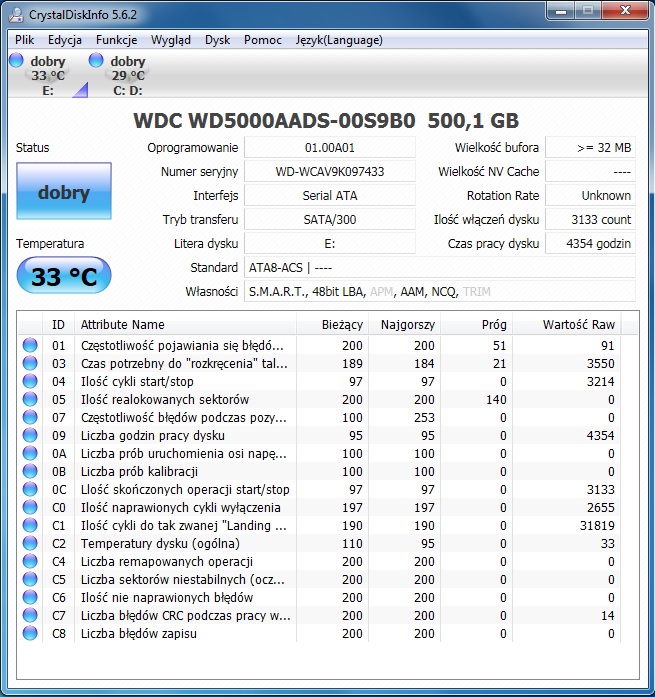Screen dimensions: 655x697
Task: Click the status orb for attribute 05
Action: coord(30,399)
